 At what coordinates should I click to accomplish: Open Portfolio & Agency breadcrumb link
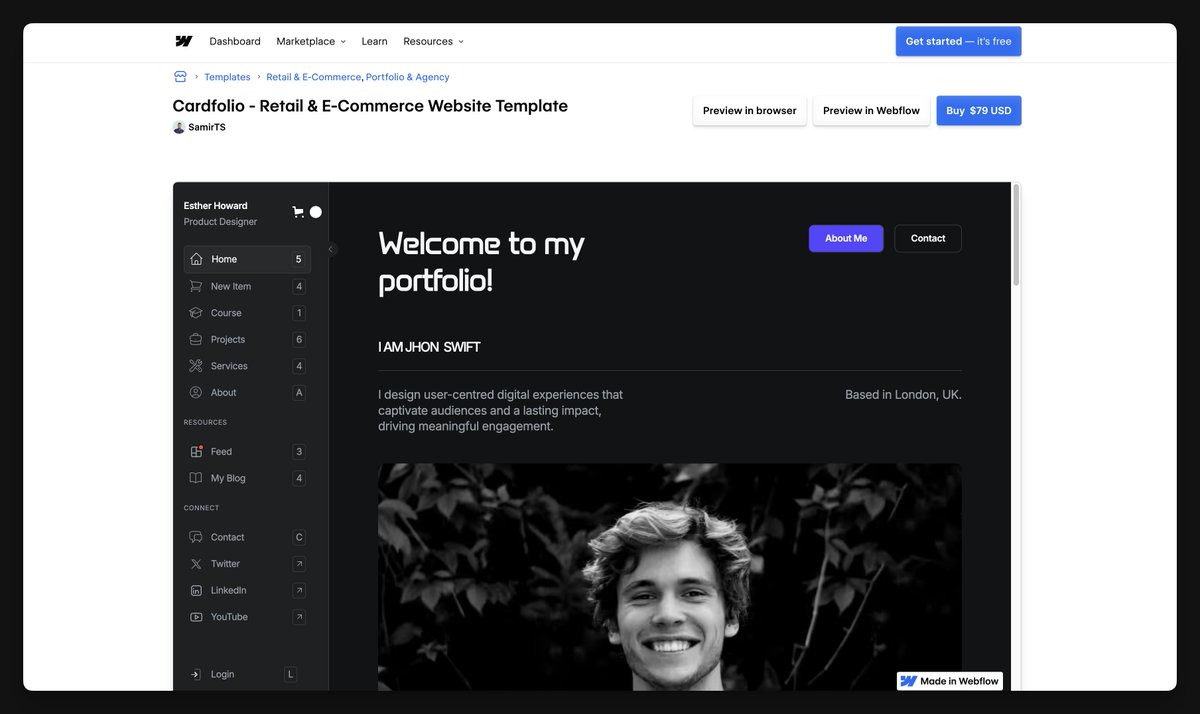(x=408, y=77)
